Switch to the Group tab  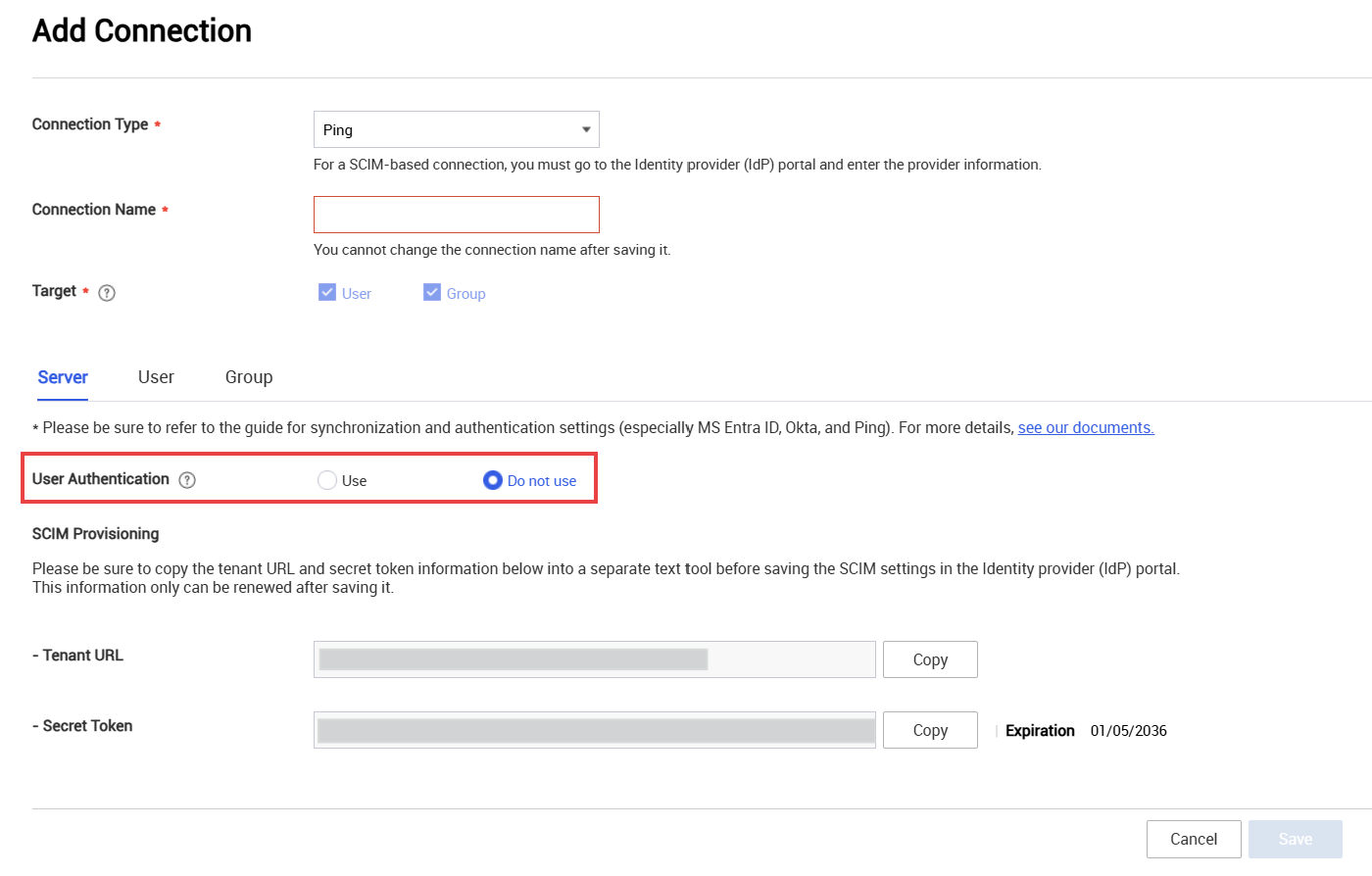coord(248,376)
